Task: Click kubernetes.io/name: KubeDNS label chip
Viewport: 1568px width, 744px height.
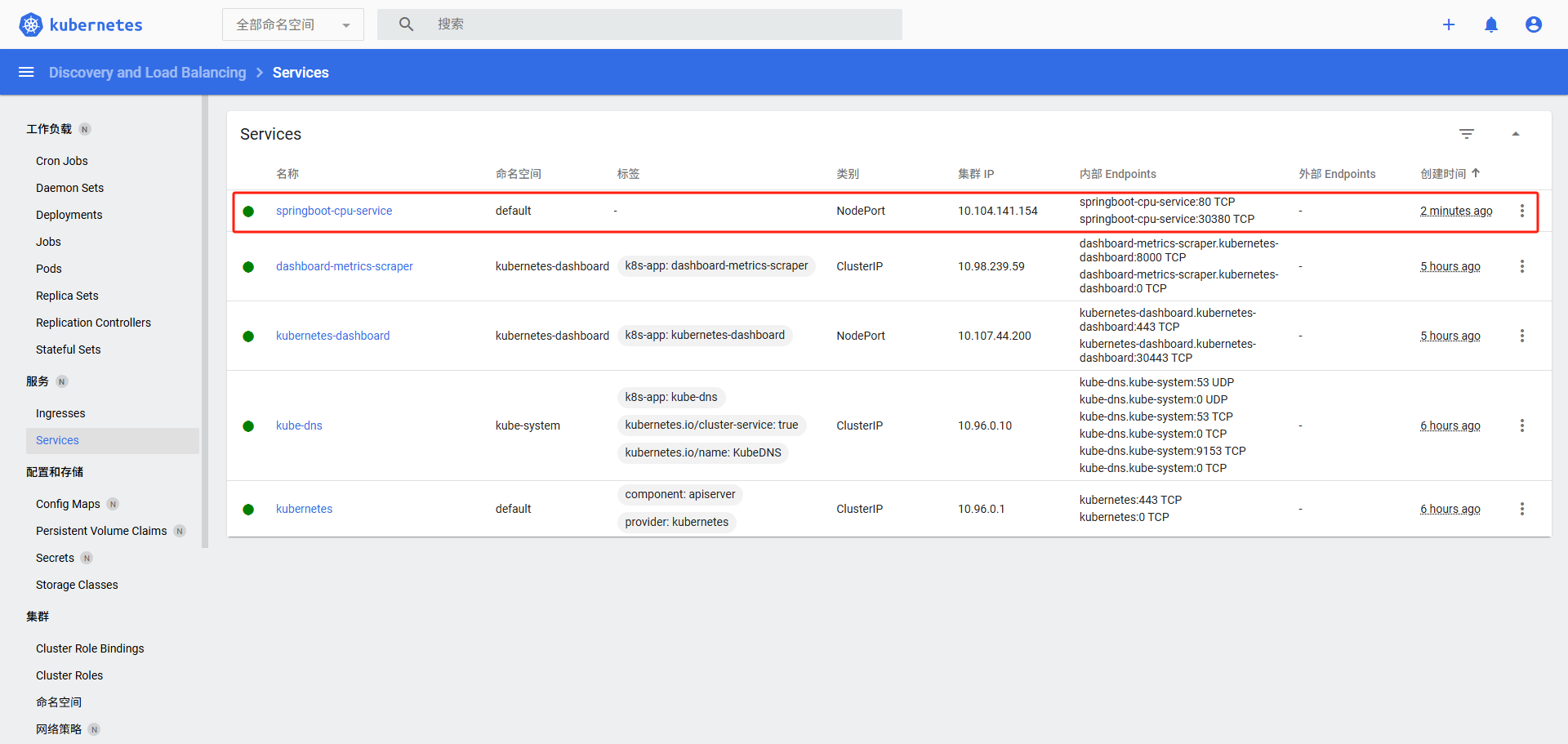Action: 703,452
